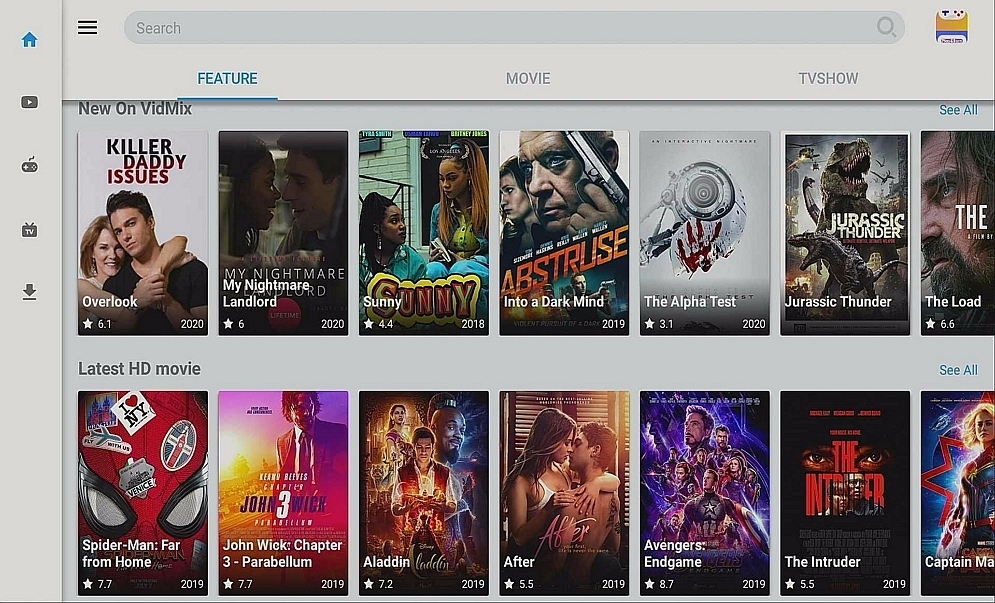Image resolution: width=995 pixels, height=603 pixels.
Task: Click the magnifier search icon
Action: (x=886, y=27)
